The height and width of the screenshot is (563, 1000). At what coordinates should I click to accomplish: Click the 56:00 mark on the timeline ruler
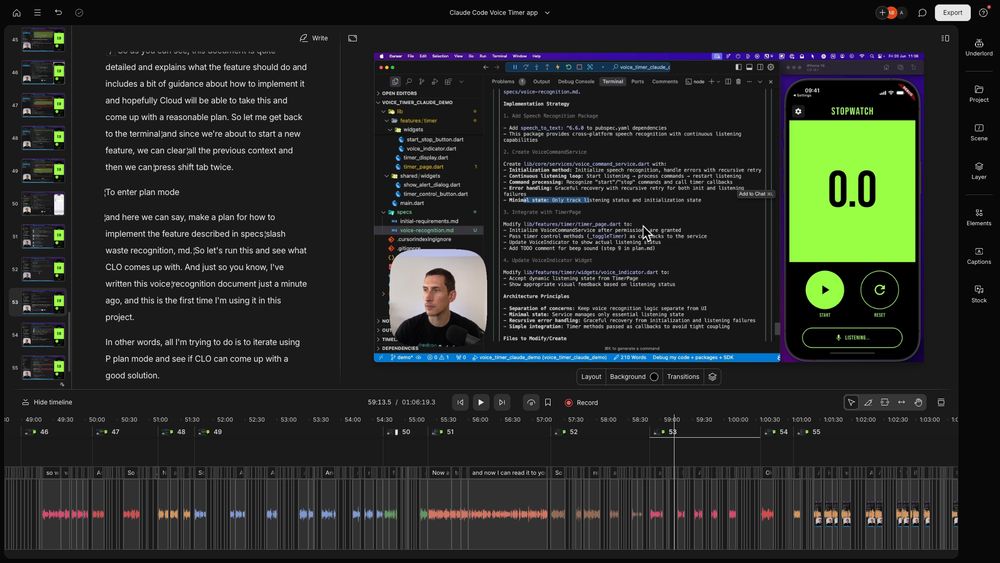tap(480, 420)
